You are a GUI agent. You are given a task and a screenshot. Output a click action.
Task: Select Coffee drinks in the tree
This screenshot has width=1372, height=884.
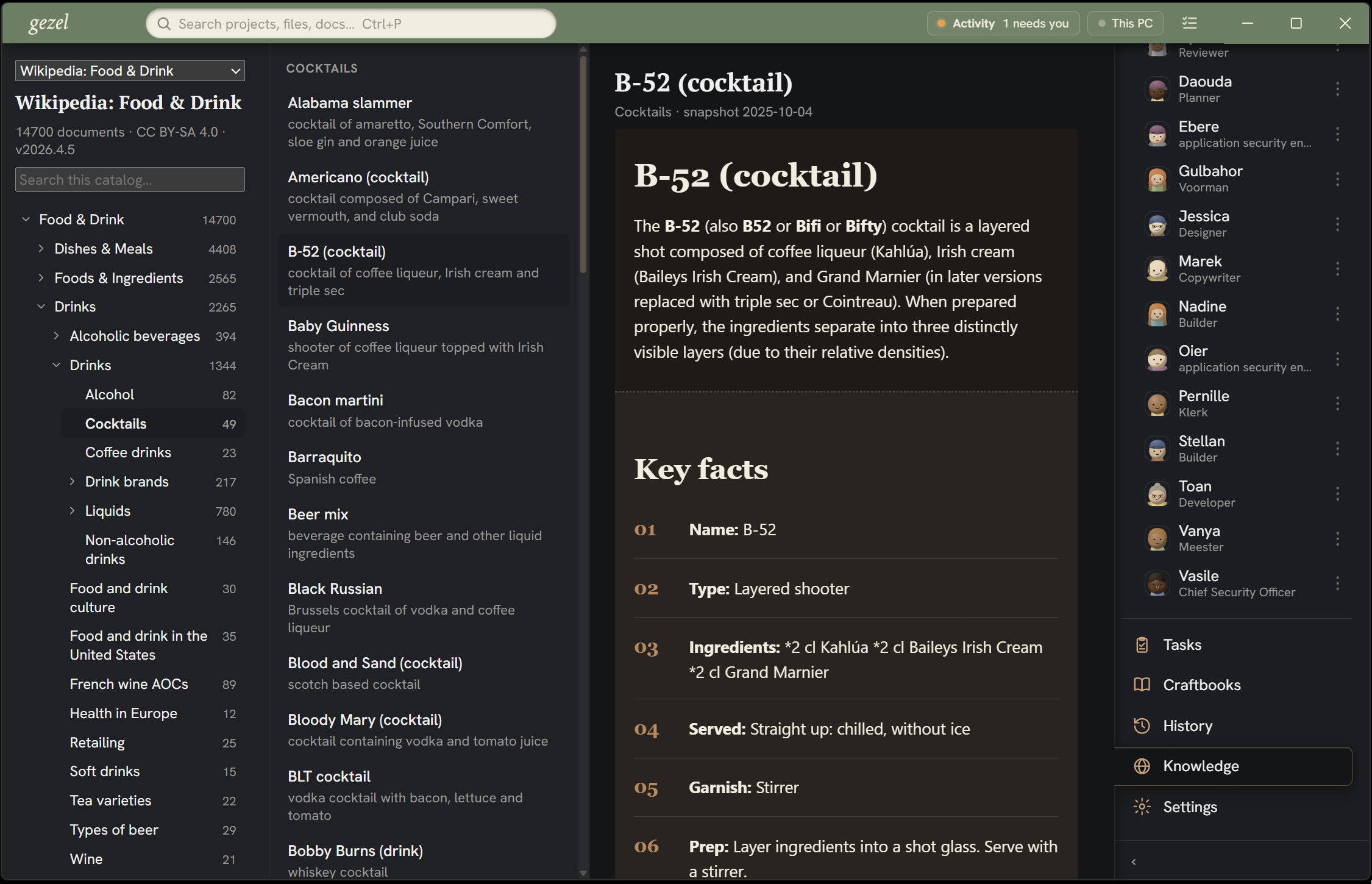153,452
